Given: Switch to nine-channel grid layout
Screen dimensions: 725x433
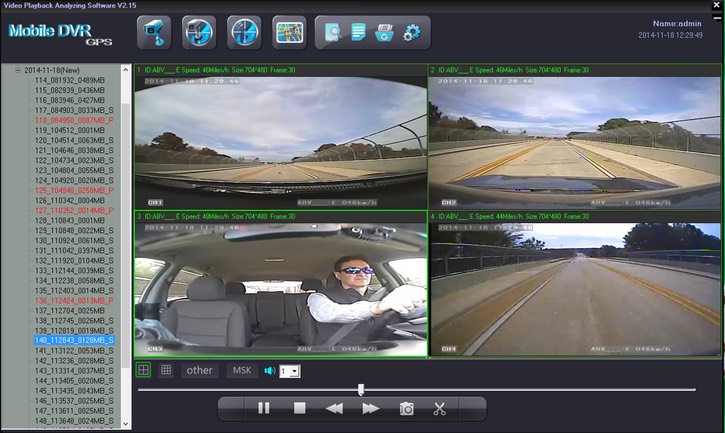Looking at the screenshot, I should [x=166, y=370].
